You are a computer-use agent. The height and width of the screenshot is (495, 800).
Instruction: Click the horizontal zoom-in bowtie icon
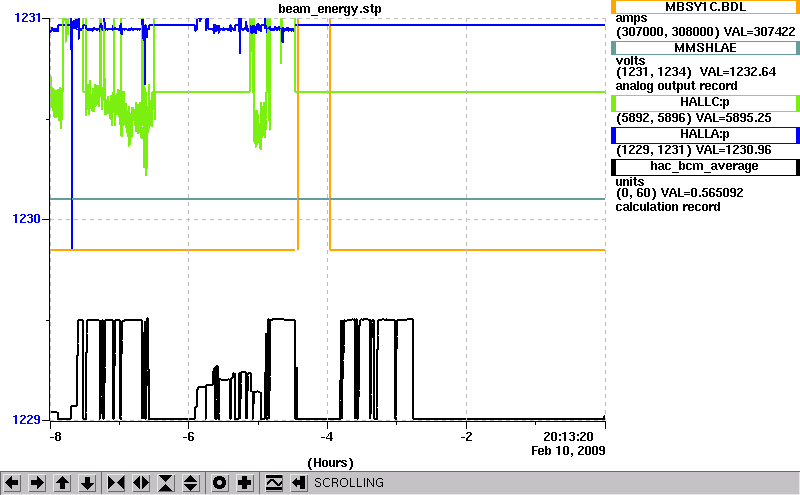pyautogui.click(x=116, y=483)
